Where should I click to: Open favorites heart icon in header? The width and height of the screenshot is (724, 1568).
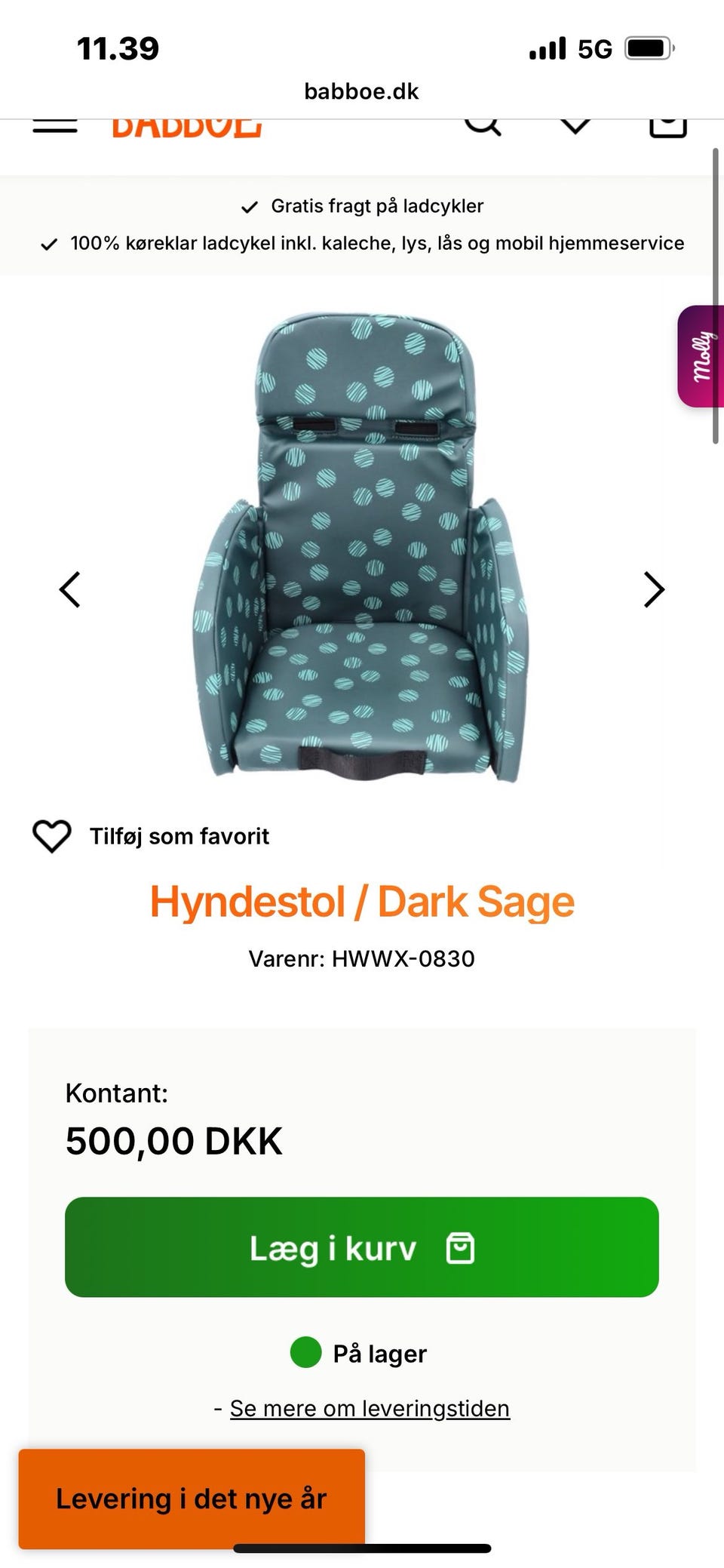point(575,126)
